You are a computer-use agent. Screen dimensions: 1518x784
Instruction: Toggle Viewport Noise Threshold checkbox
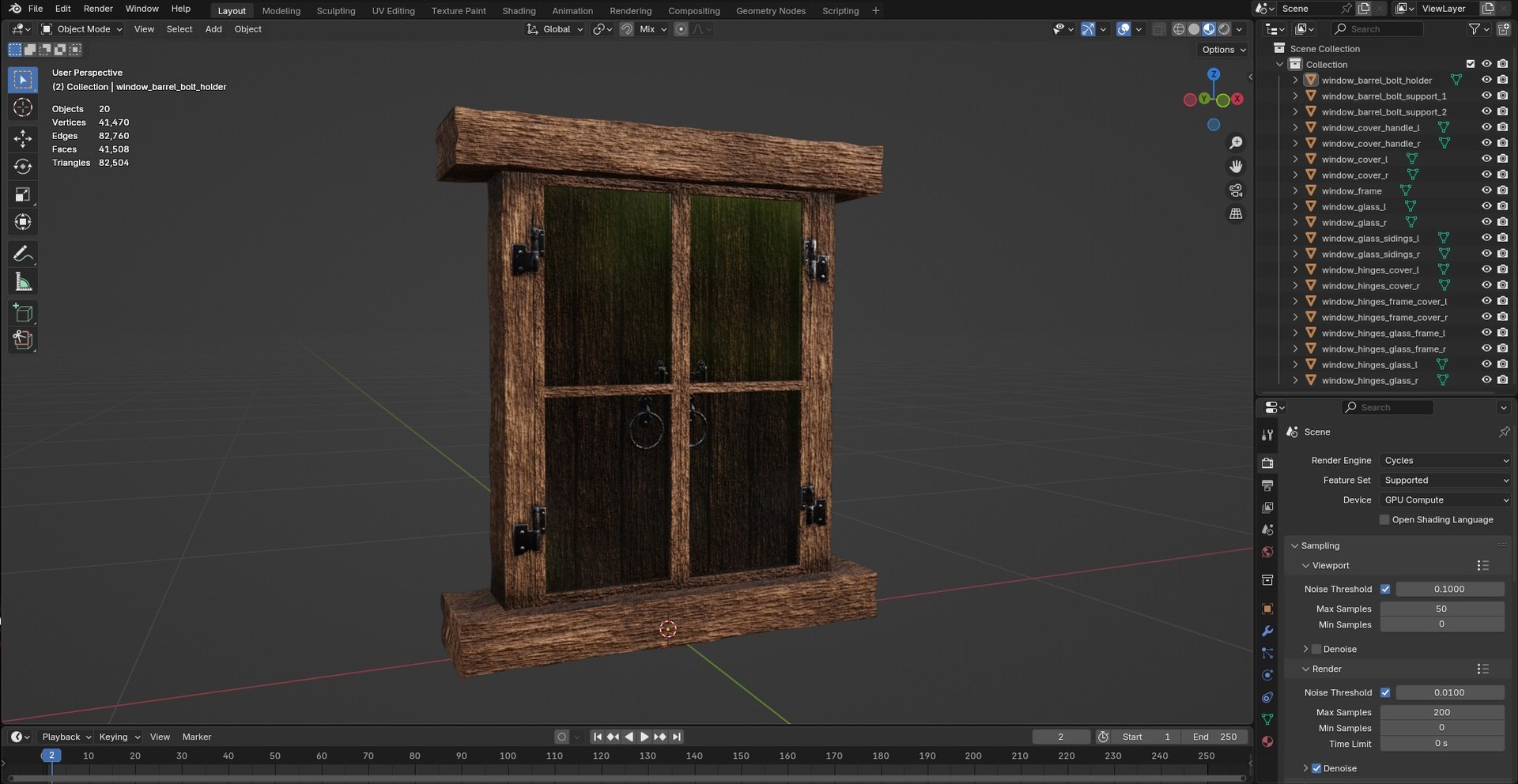1385,589
